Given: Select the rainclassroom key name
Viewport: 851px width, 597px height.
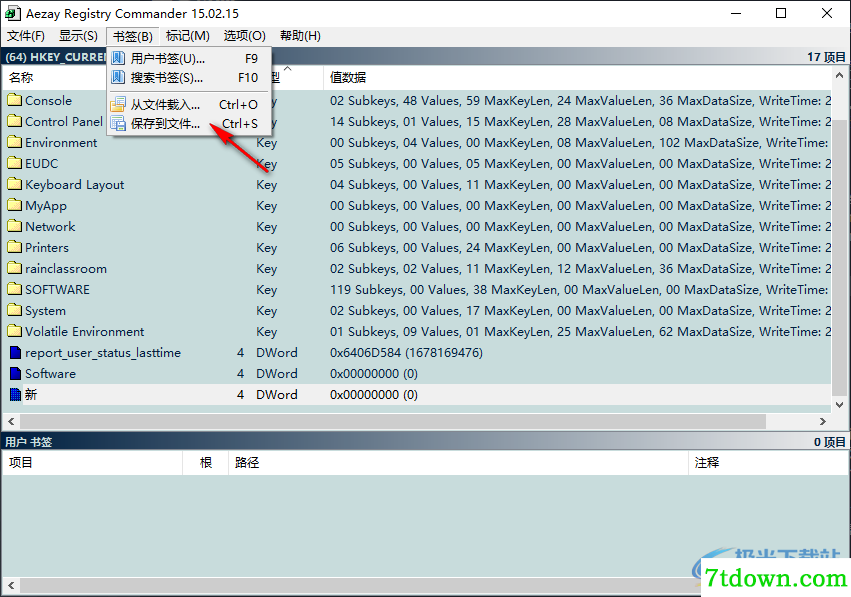Looking at the screenshot, I should 66,269.
